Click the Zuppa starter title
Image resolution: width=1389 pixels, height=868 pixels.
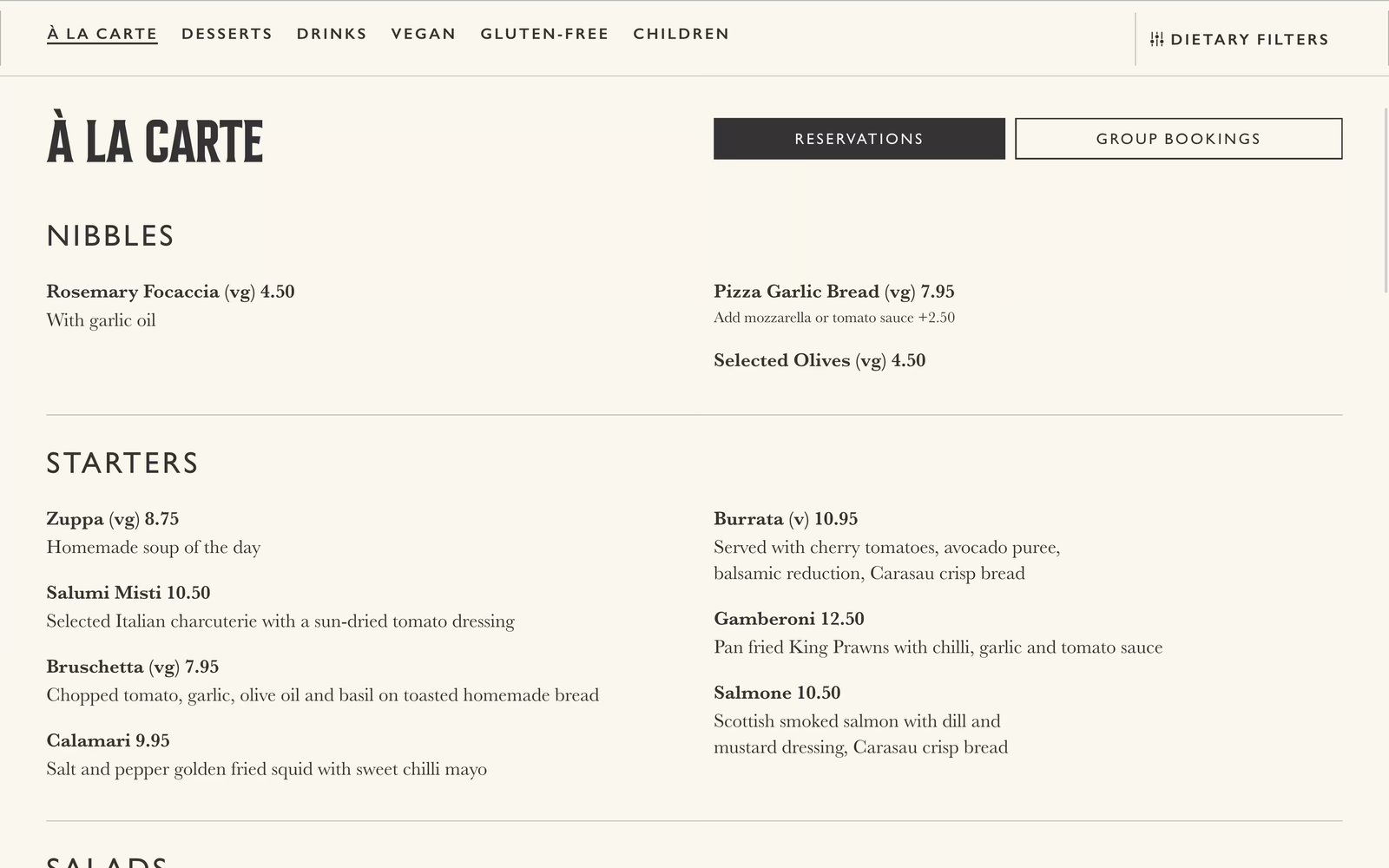pyautogui.click(x=75, y=519)
